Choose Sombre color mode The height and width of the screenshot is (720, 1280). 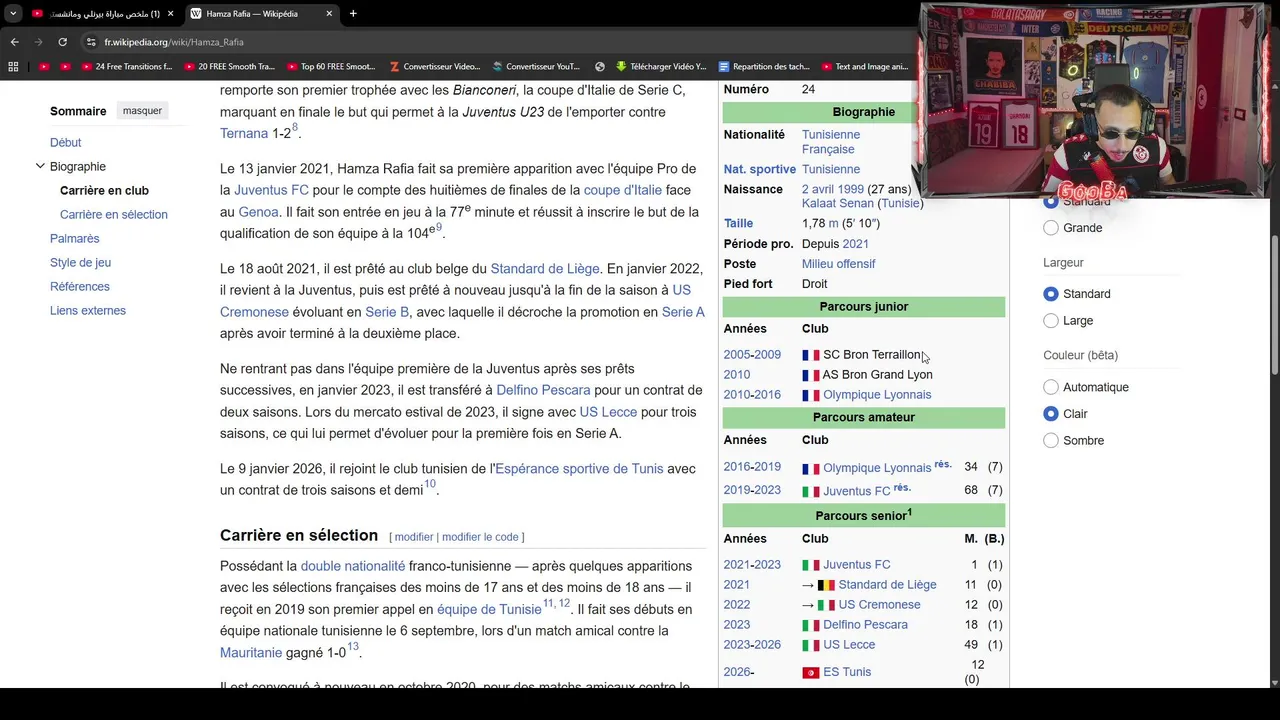pos(1051,441)
